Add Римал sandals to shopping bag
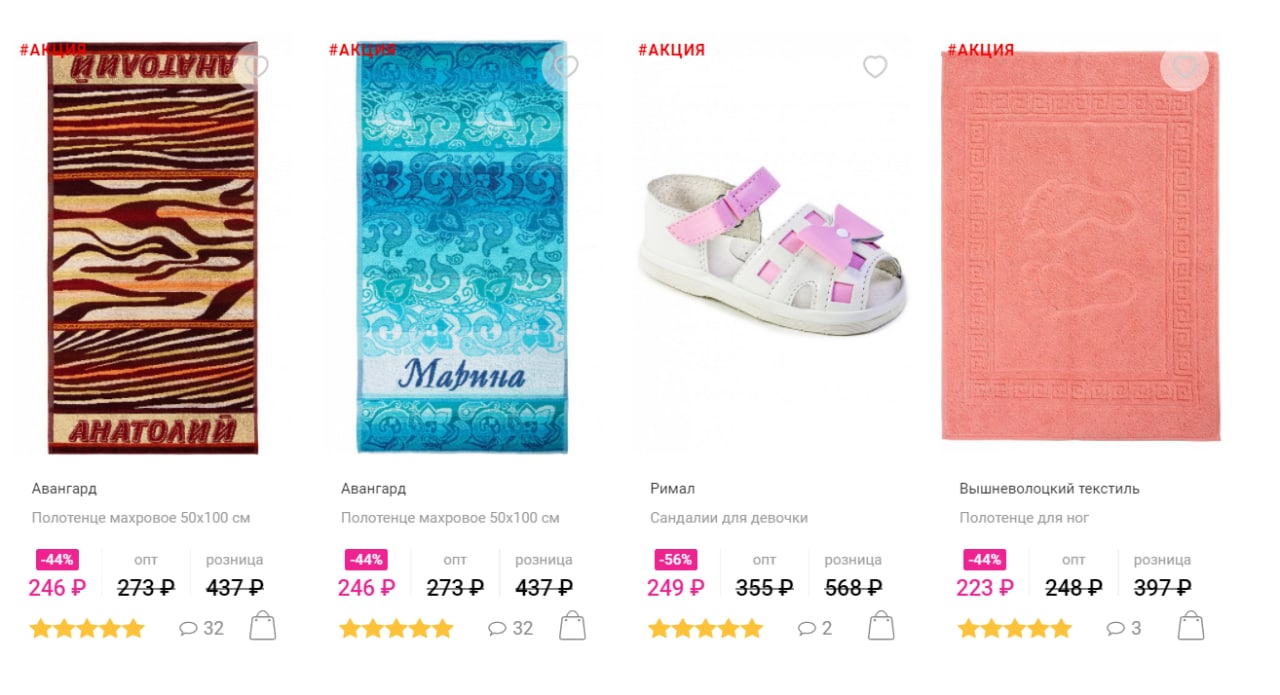Viewport: 1280px width, 695px height. pos(881,626)
